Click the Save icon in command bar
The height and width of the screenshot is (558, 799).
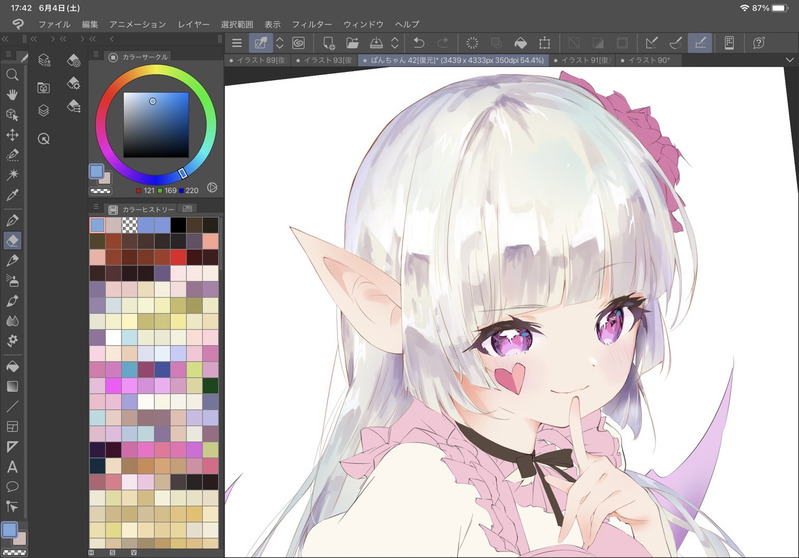coord(376,43)
